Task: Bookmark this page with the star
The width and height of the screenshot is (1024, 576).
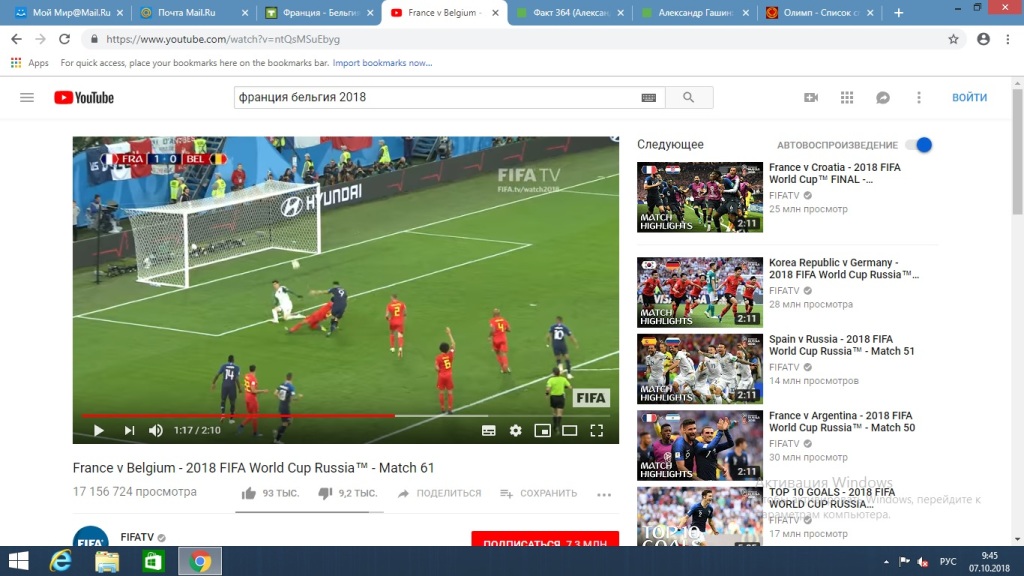Action: click(x=953, y=39)
